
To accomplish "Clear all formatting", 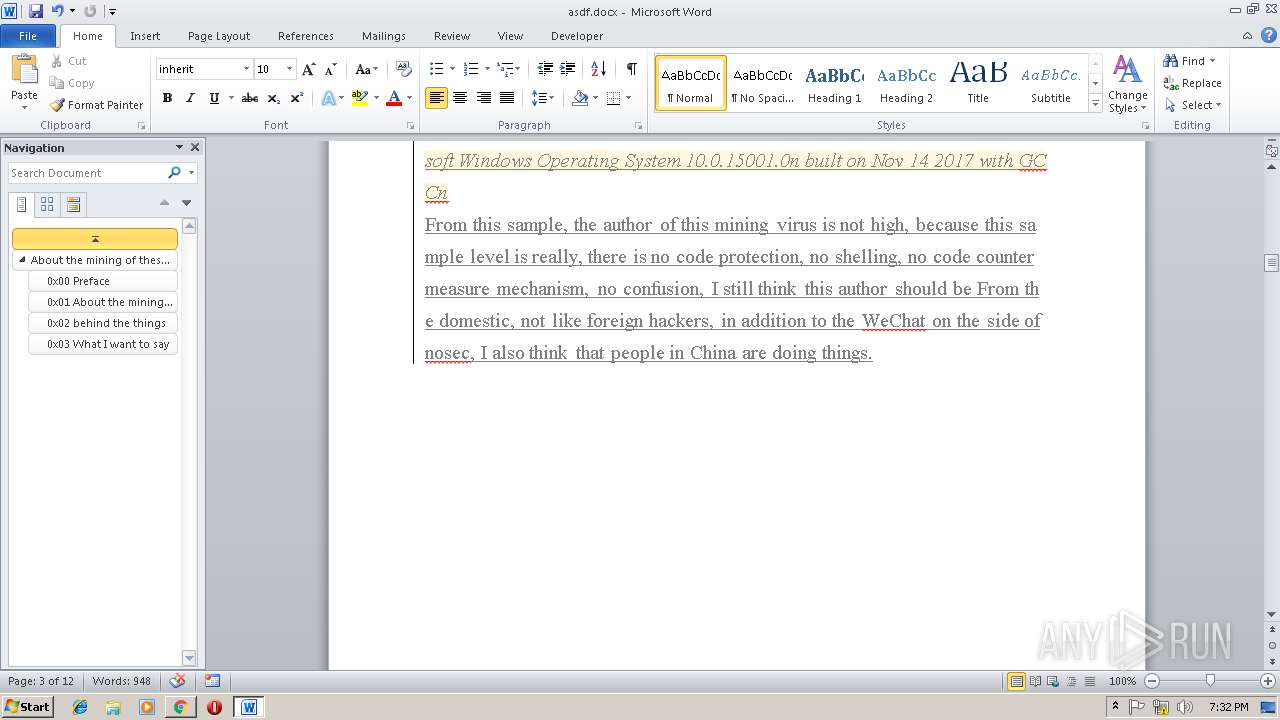I will coord(404,69).
